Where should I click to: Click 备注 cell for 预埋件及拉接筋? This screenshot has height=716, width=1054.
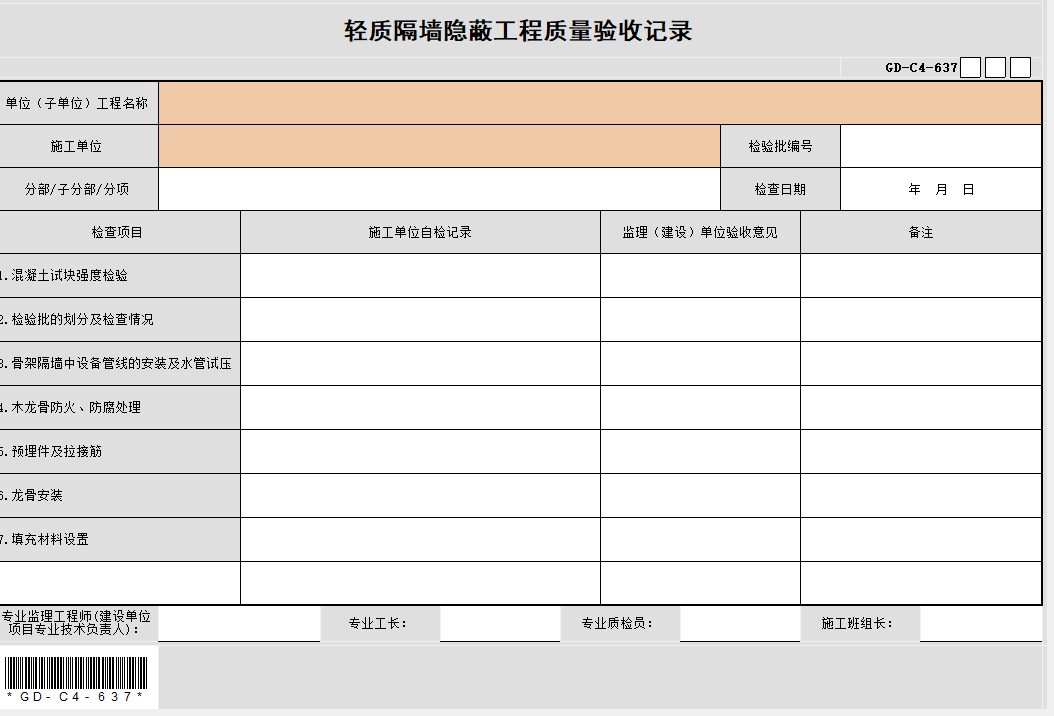coord(921,451)
